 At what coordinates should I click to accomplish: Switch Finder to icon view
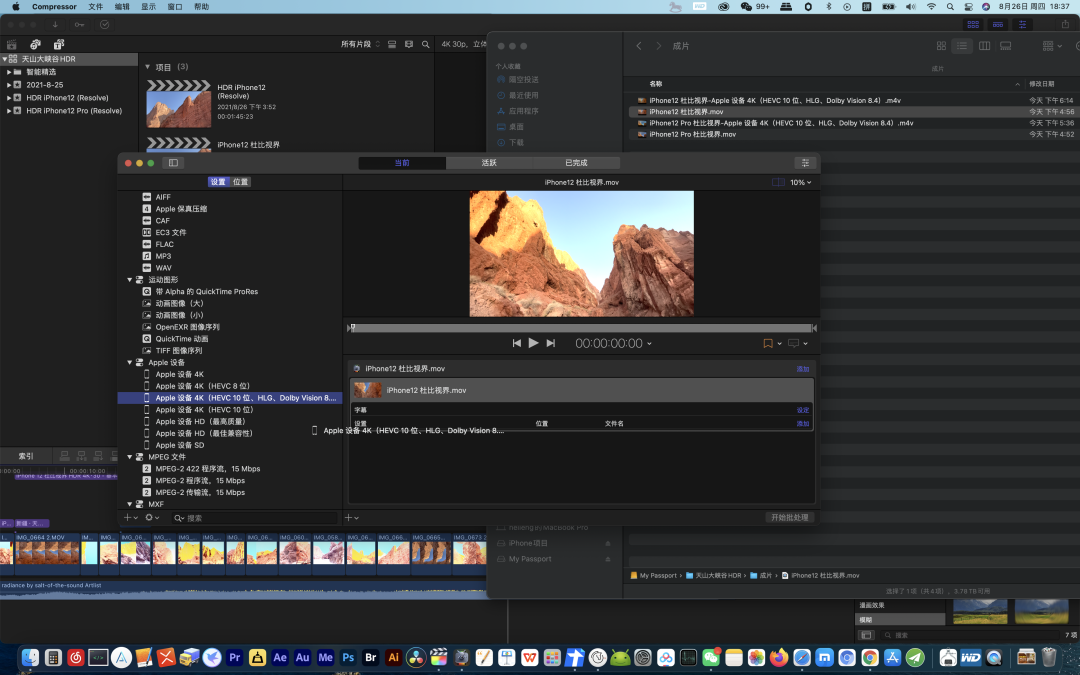941,45
